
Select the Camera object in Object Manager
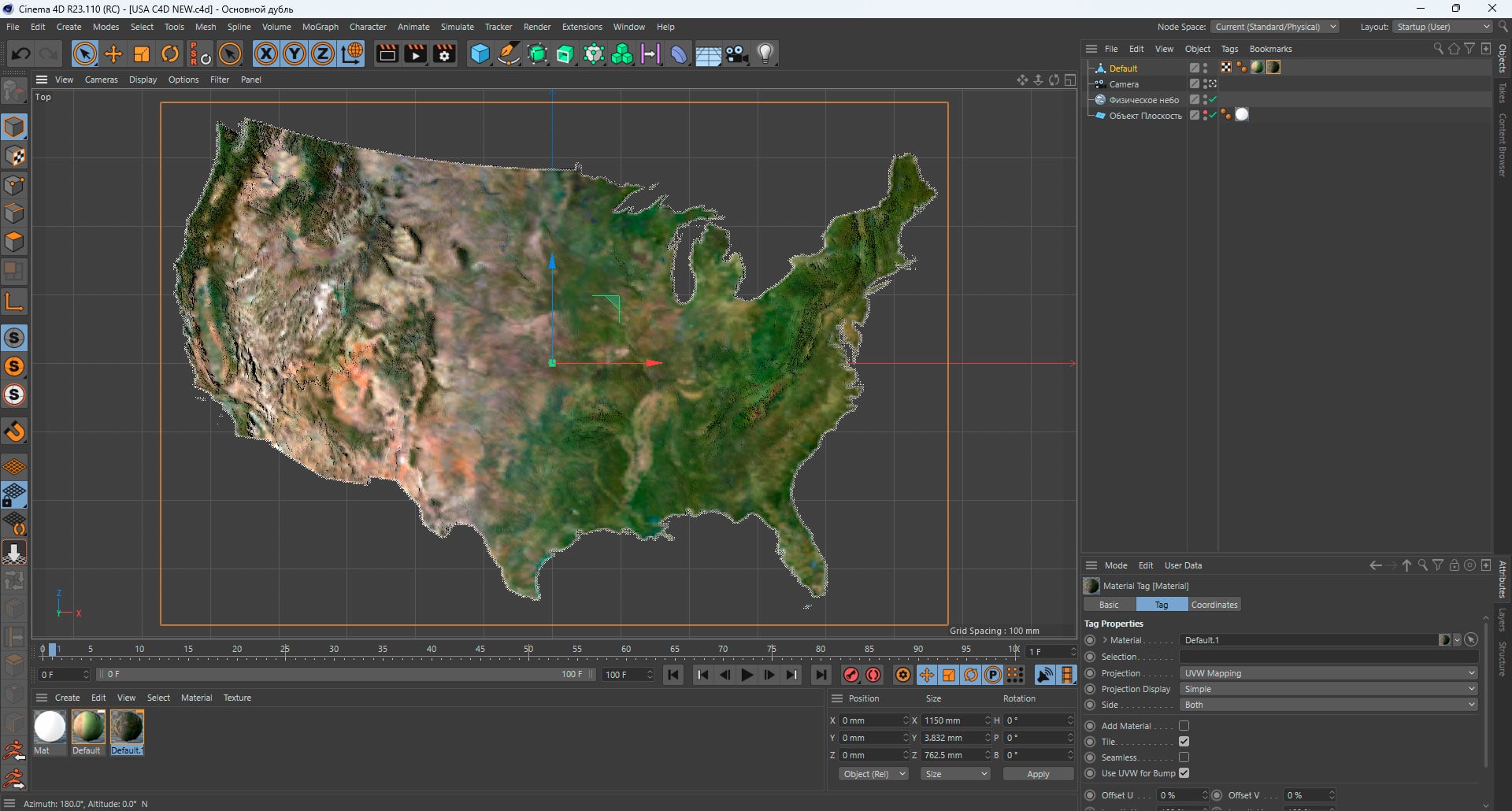click(1124, 84)
